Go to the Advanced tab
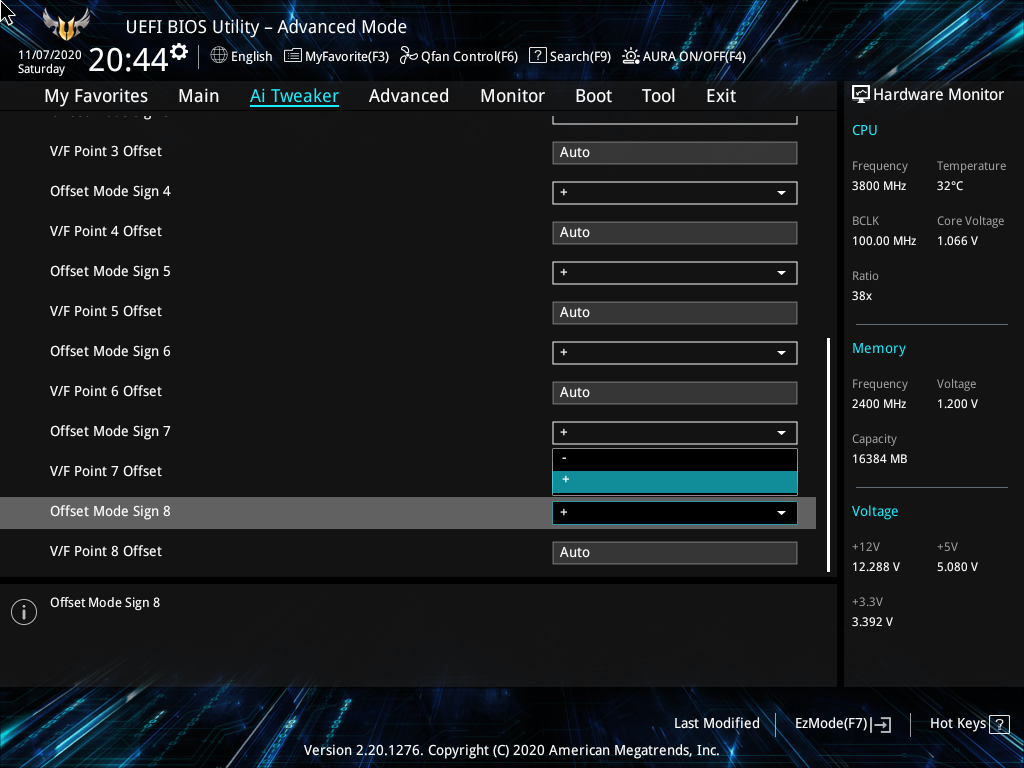1024x768 pixels. coord(409,96)
